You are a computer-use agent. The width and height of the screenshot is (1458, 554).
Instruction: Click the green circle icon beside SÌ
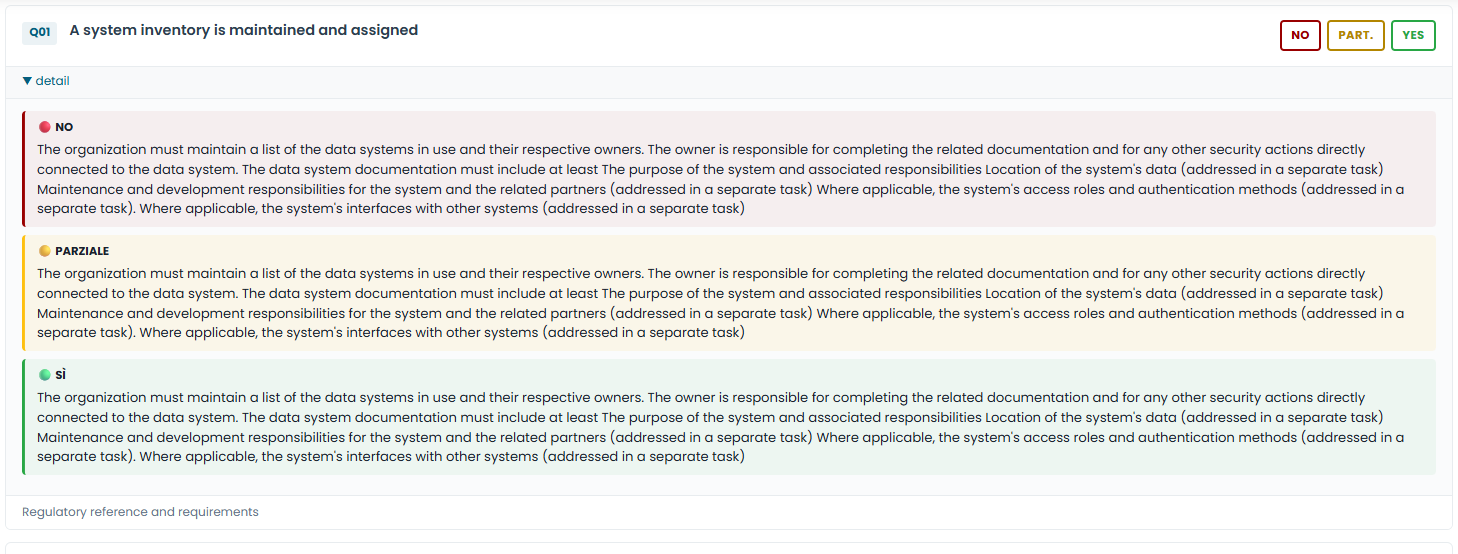(x=44, y=375)
